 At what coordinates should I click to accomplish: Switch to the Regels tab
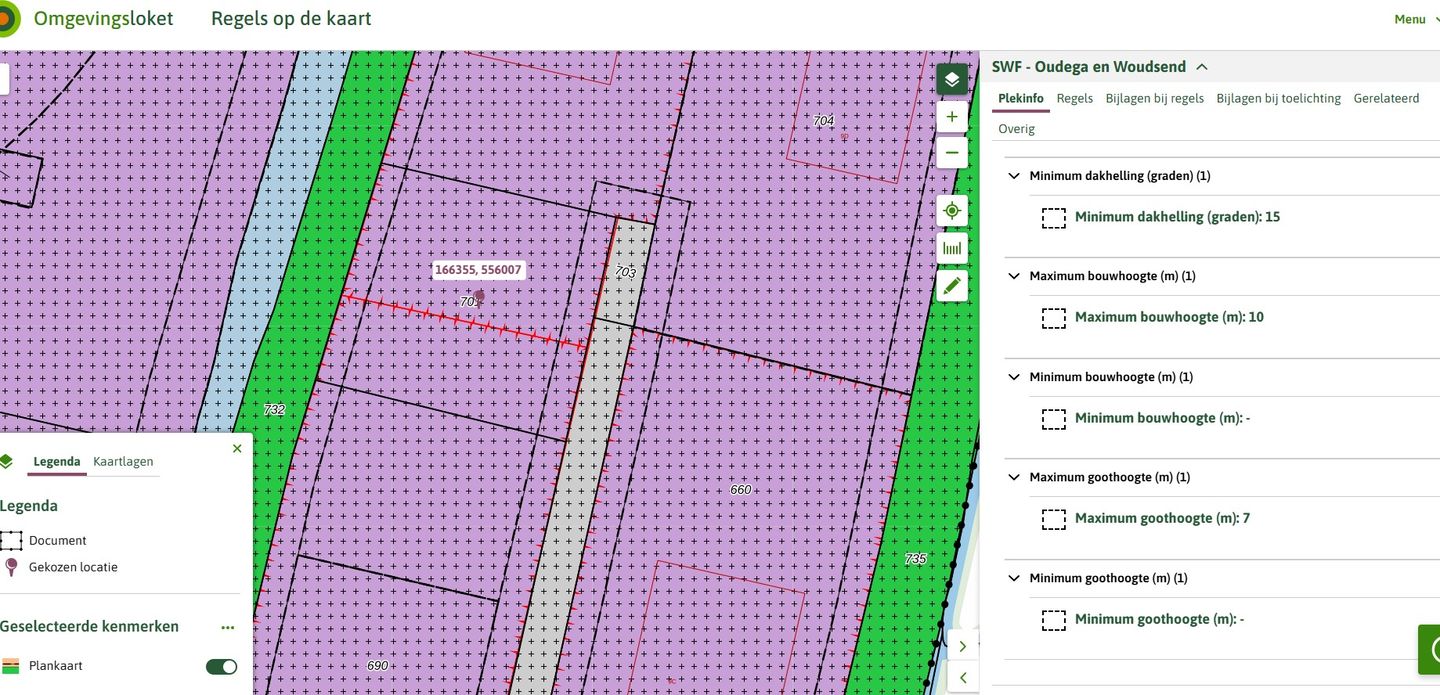[1074, 98]
